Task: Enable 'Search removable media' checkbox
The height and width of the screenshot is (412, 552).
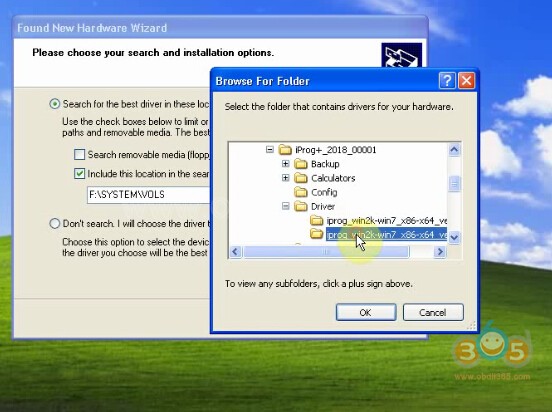Action: point(80,154)
